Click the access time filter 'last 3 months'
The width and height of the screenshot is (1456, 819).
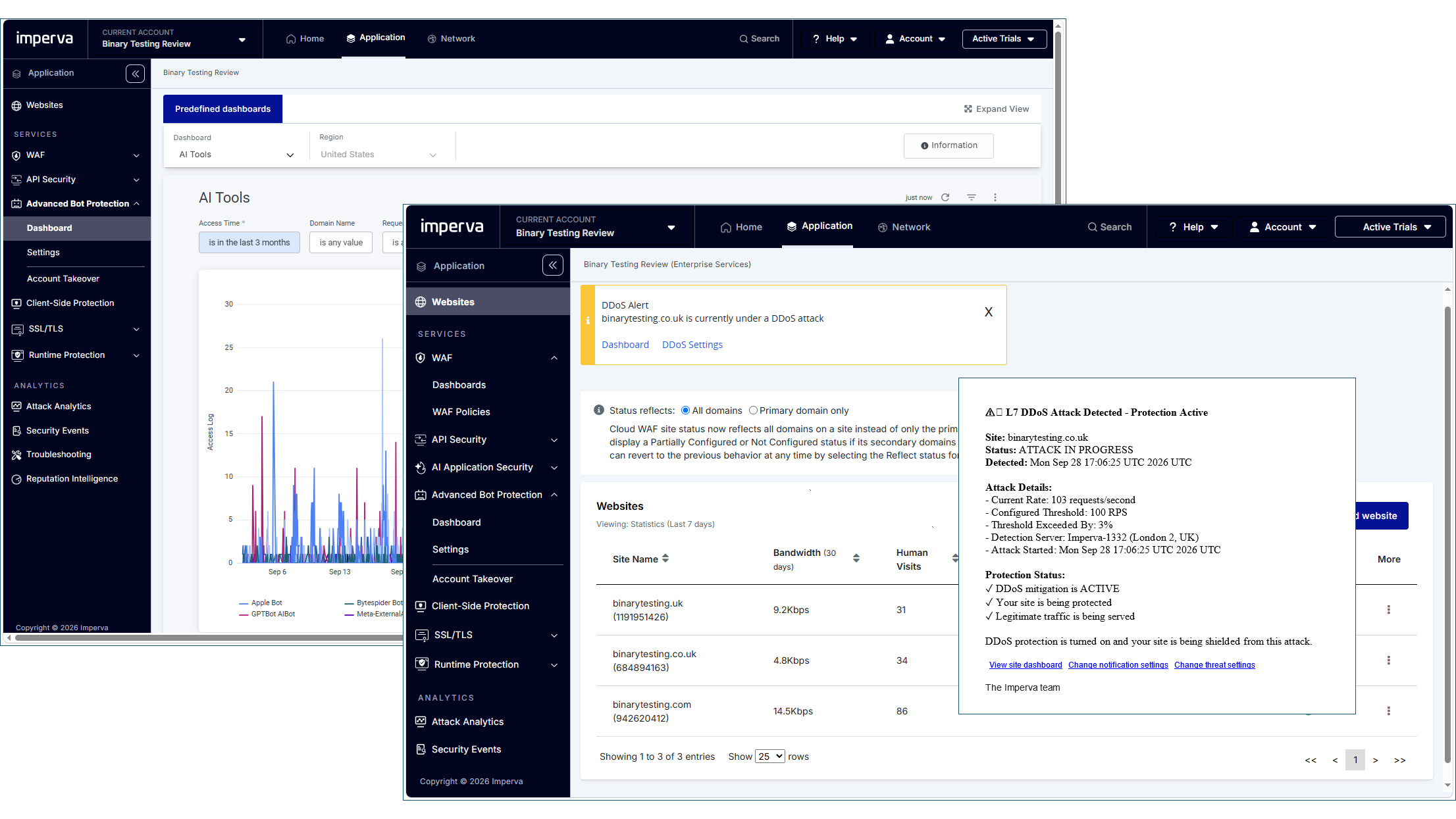click(x=249, y=242)
